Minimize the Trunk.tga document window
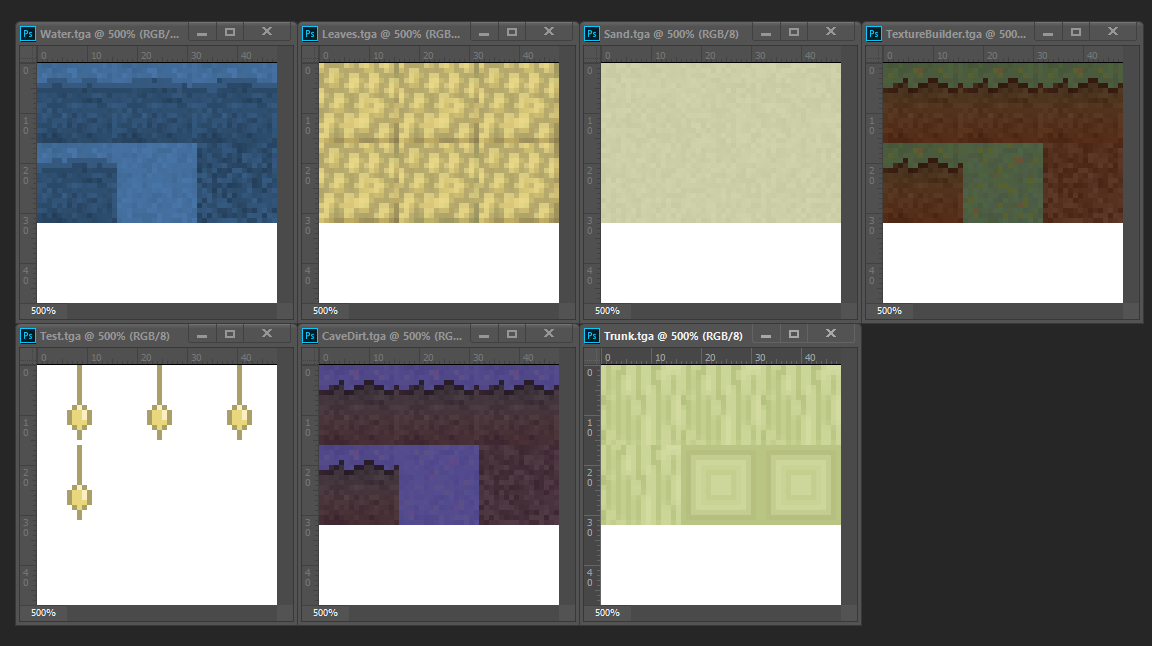Image resolution: width=1152 pixels, height=646 pixels. coord(766,335)
